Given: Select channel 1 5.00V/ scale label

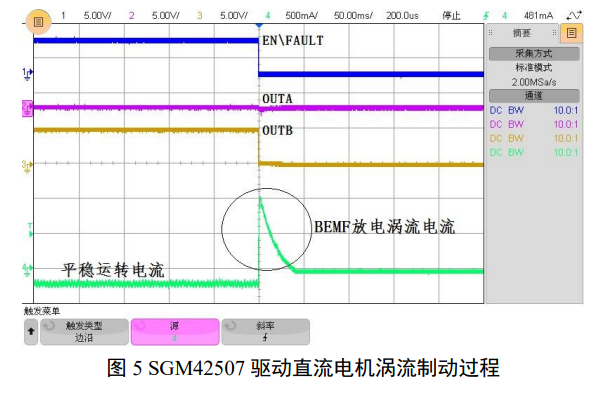Looking at the screenshot, I should [x=98, y=16].
